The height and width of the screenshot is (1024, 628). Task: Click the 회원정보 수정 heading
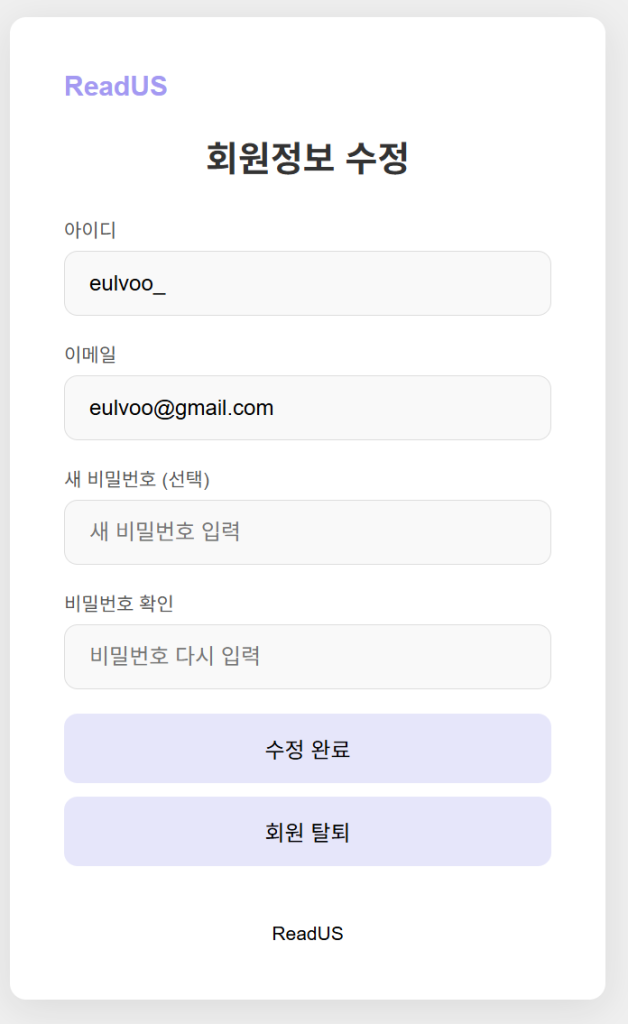pyautogui.click(x=307, y=158)
